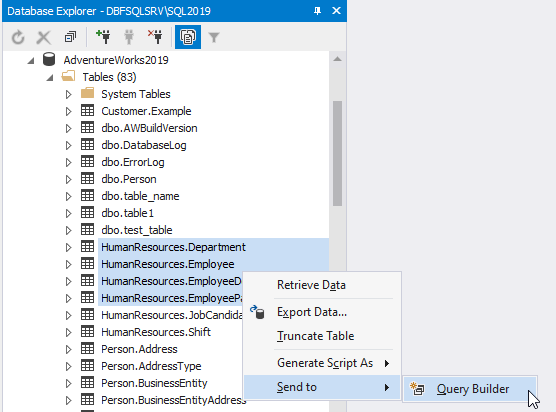Image resolution: width=556 pixels, height=412 pixels.
Task: Click the System Tables folder icon
Action: pos(87,93)
